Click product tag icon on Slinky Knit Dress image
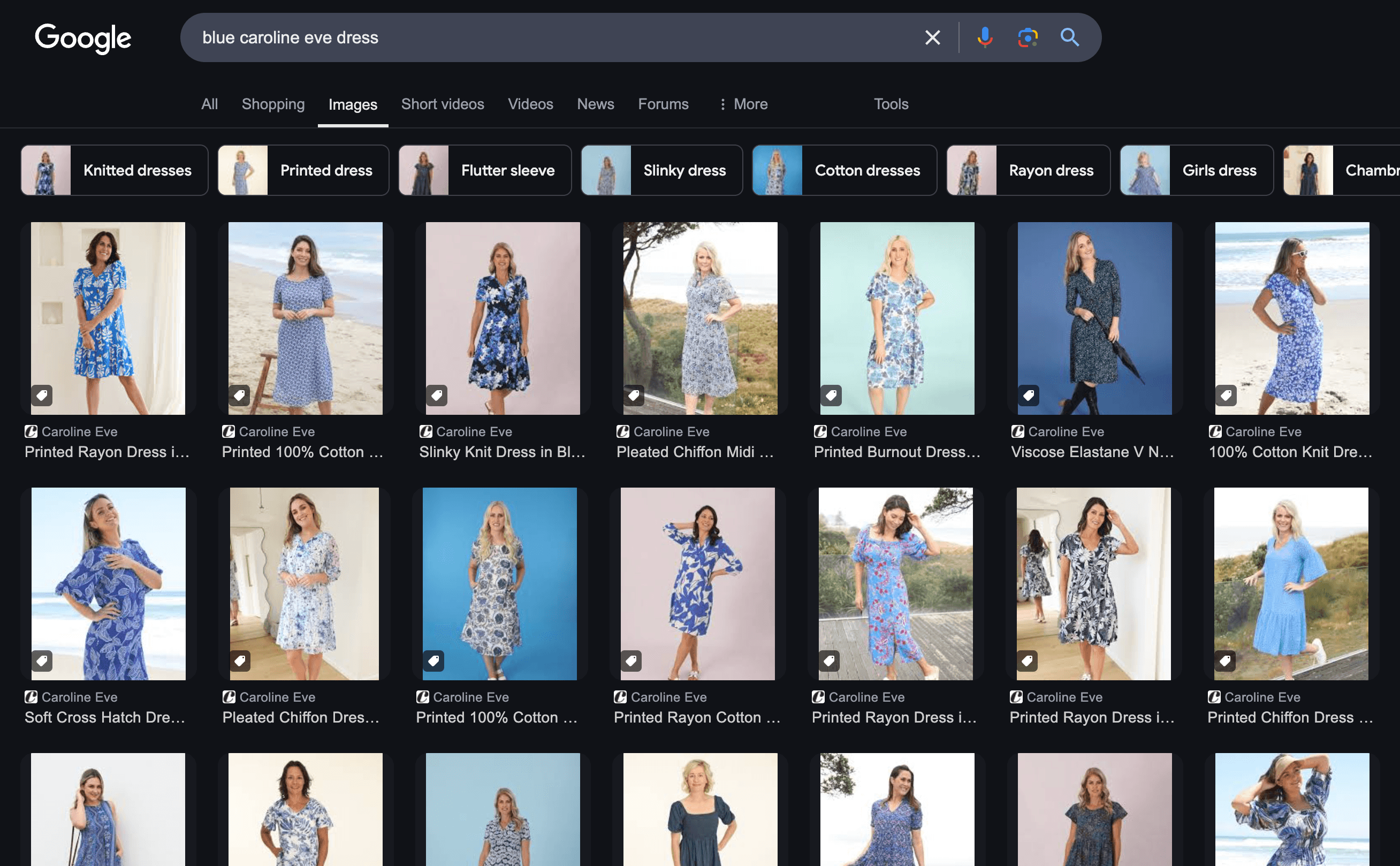The image size is (1400, 866). point(436,395)
